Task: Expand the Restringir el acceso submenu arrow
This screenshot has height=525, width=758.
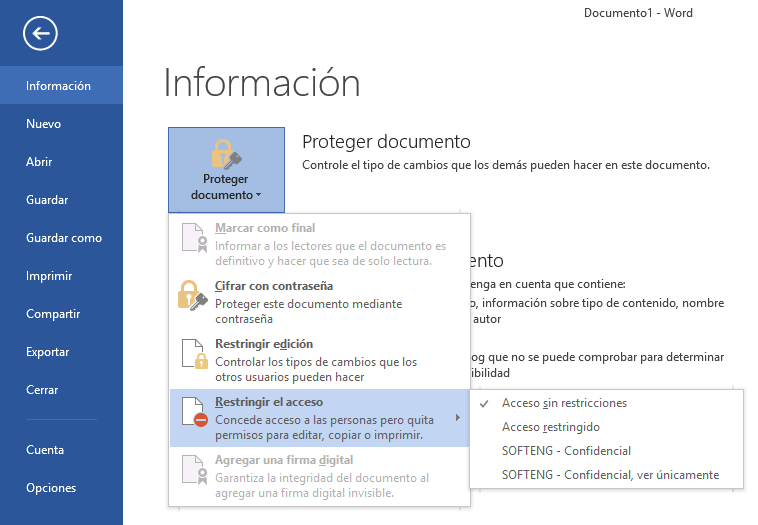Action: pos(459,417)
